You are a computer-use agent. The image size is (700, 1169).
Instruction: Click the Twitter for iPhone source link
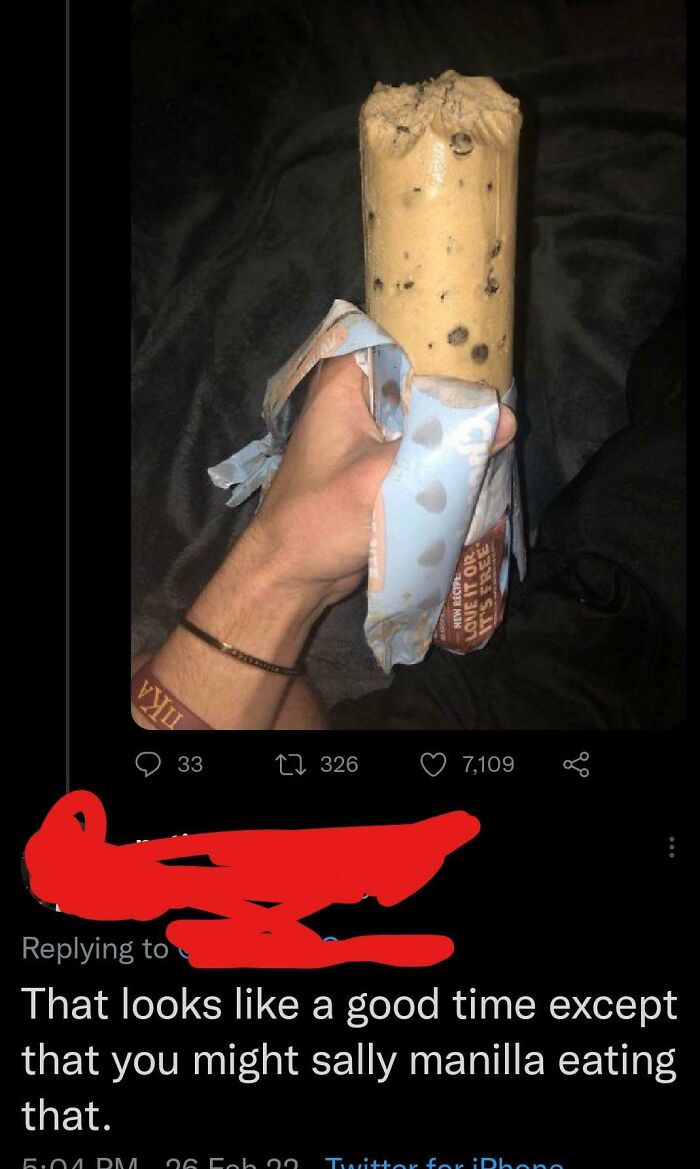click(x=444, y=1163)
